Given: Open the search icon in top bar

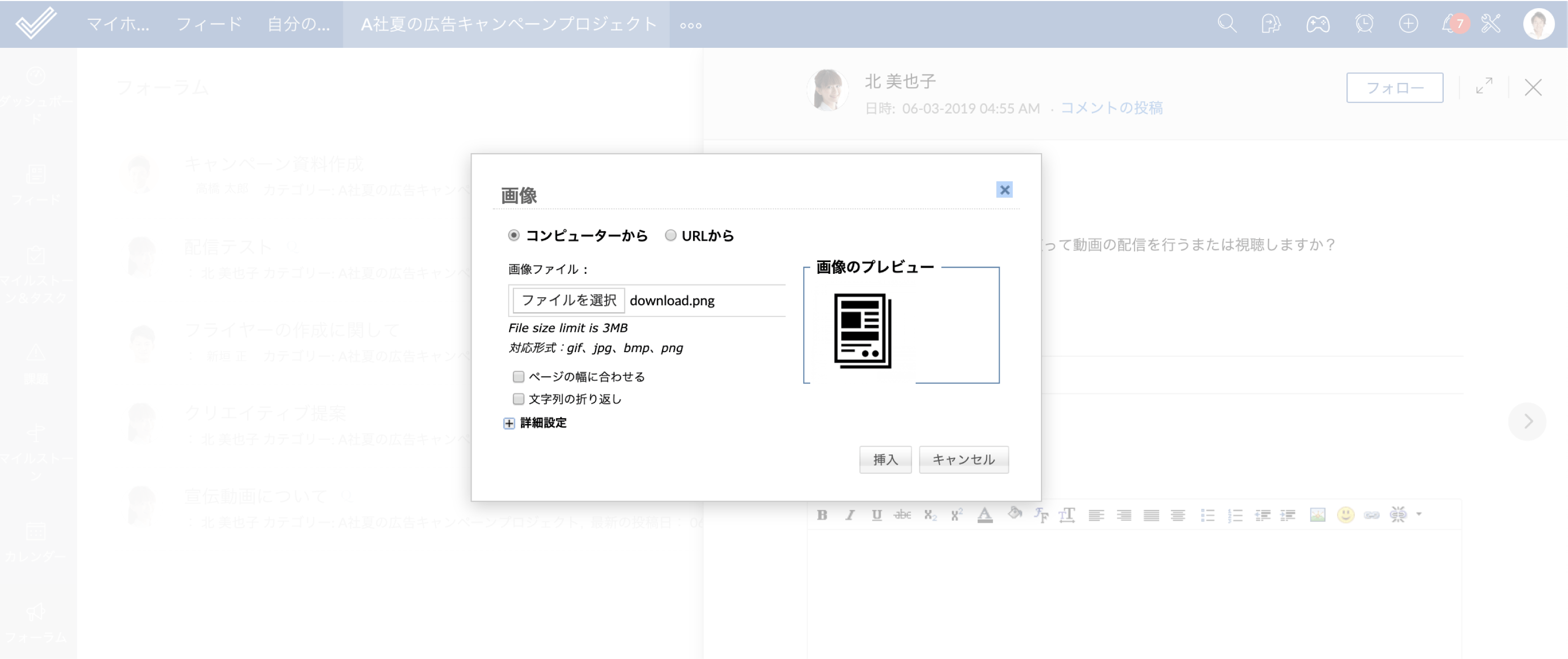Looking at the screenshot, I should click(1227, 24).
